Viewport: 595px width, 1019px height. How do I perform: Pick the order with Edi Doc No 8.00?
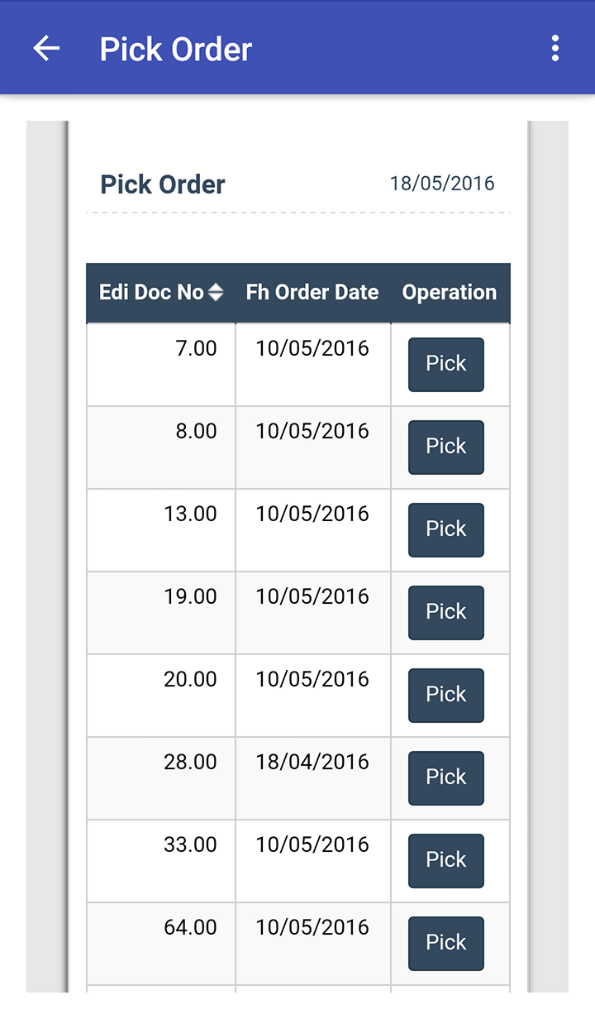pos(445,447)
